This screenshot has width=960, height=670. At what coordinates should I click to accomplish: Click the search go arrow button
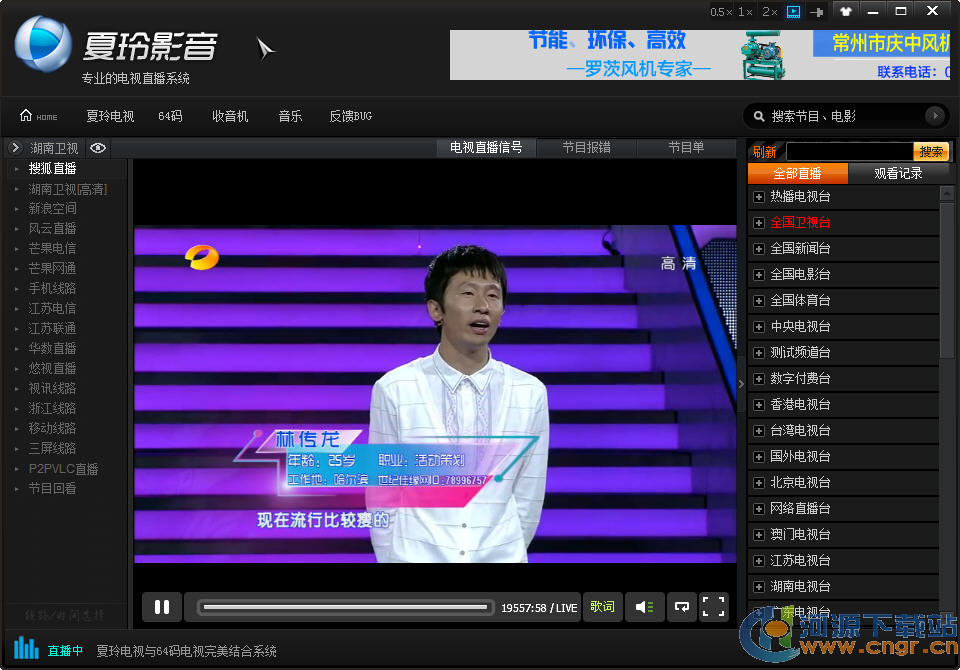(934, 116)
